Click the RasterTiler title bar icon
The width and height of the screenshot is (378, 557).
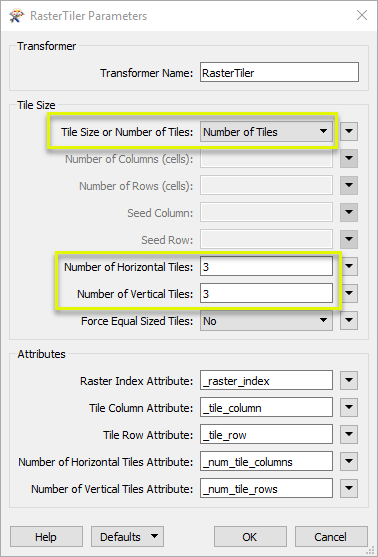[x=17, y=16]
